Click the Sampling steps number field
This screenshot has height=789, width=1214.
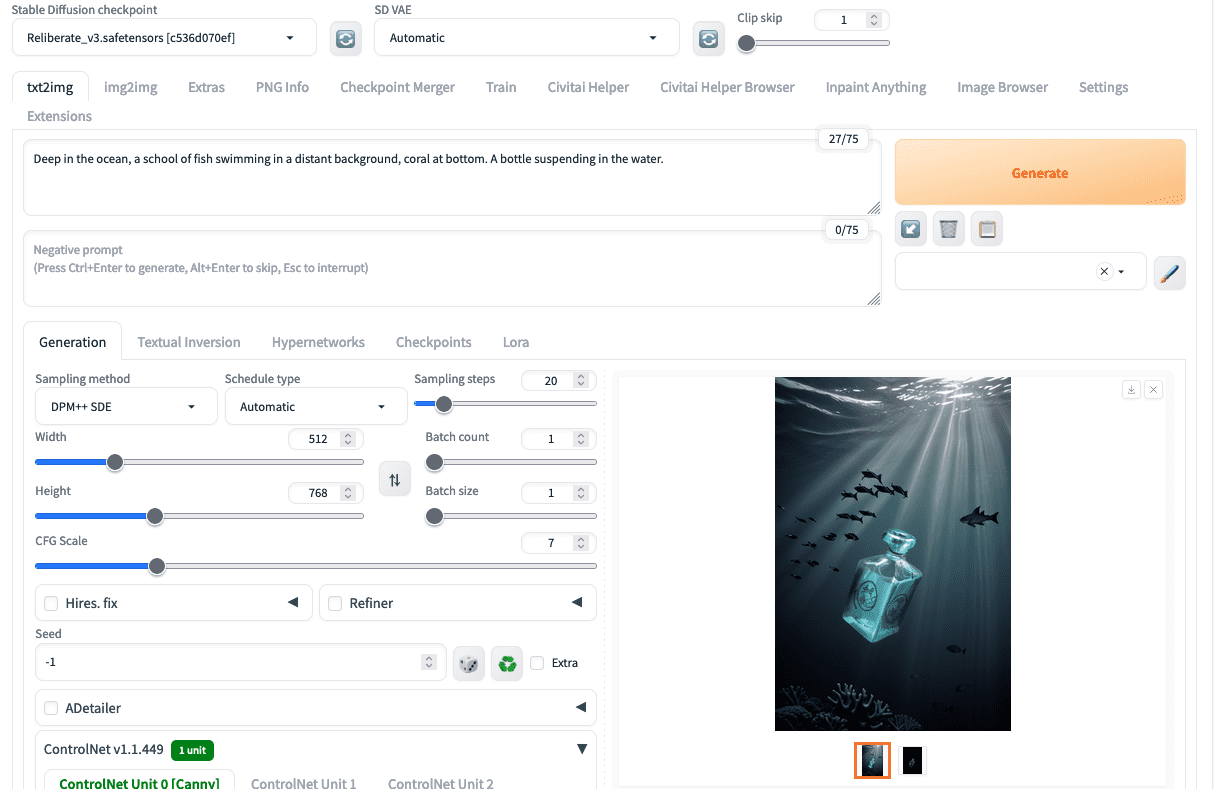[x=558, y=381]
